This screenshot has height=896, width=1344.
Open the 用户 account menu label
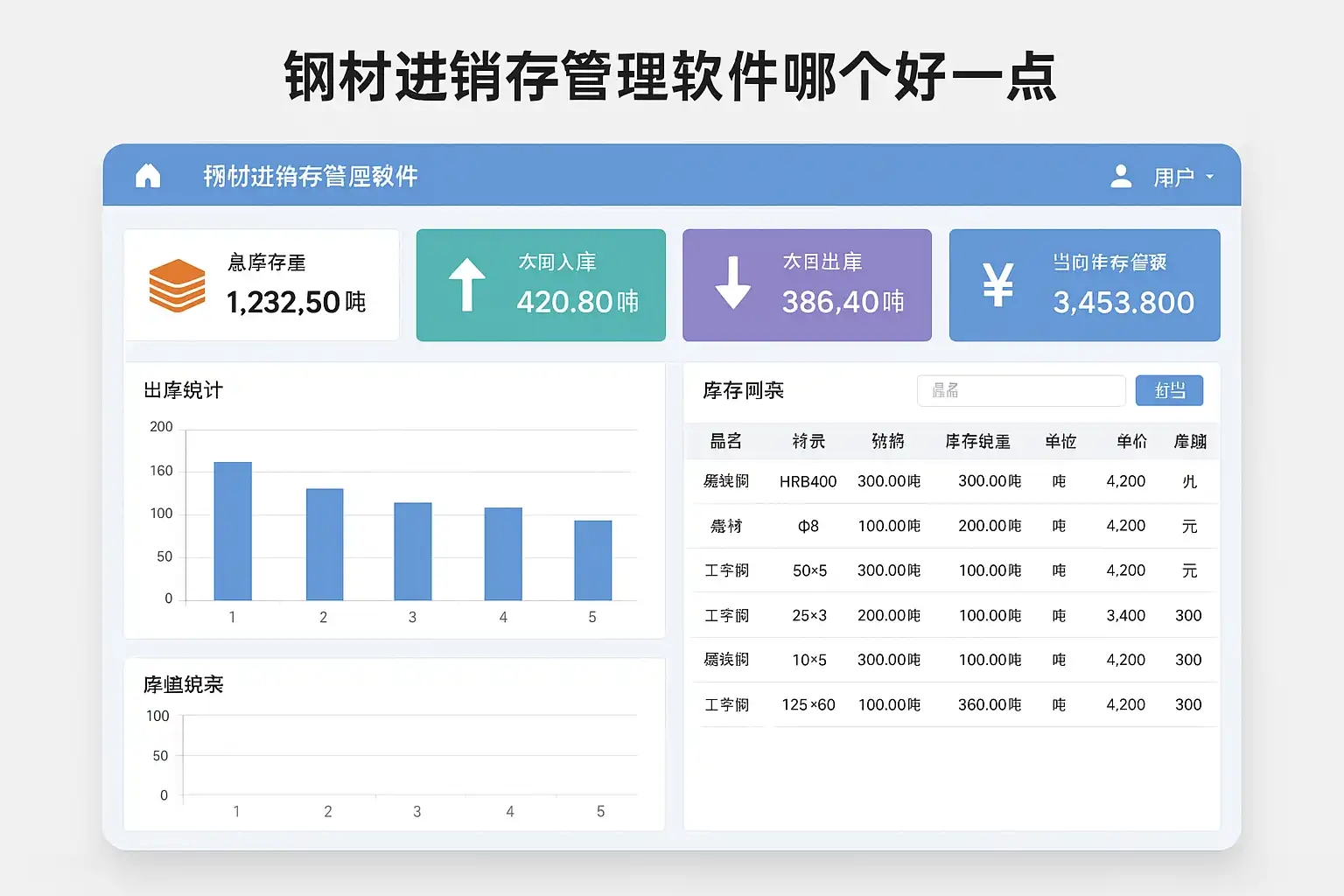pos(1172,178)
